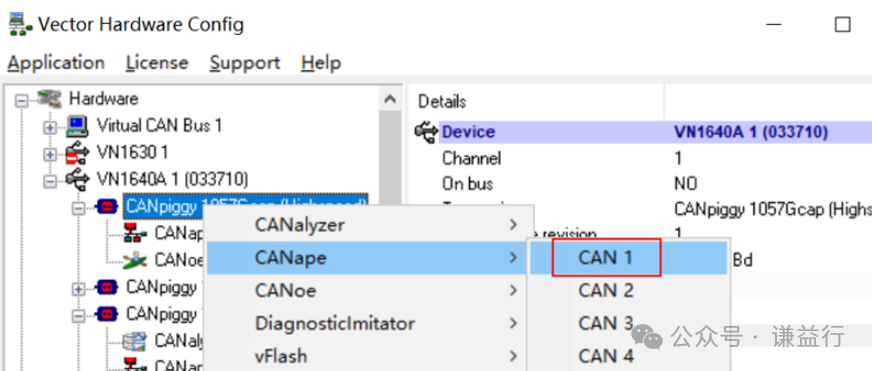Viewport: 872px width, 371px height.
Task: Open the License menu
Action: click(x=157, y=63)
